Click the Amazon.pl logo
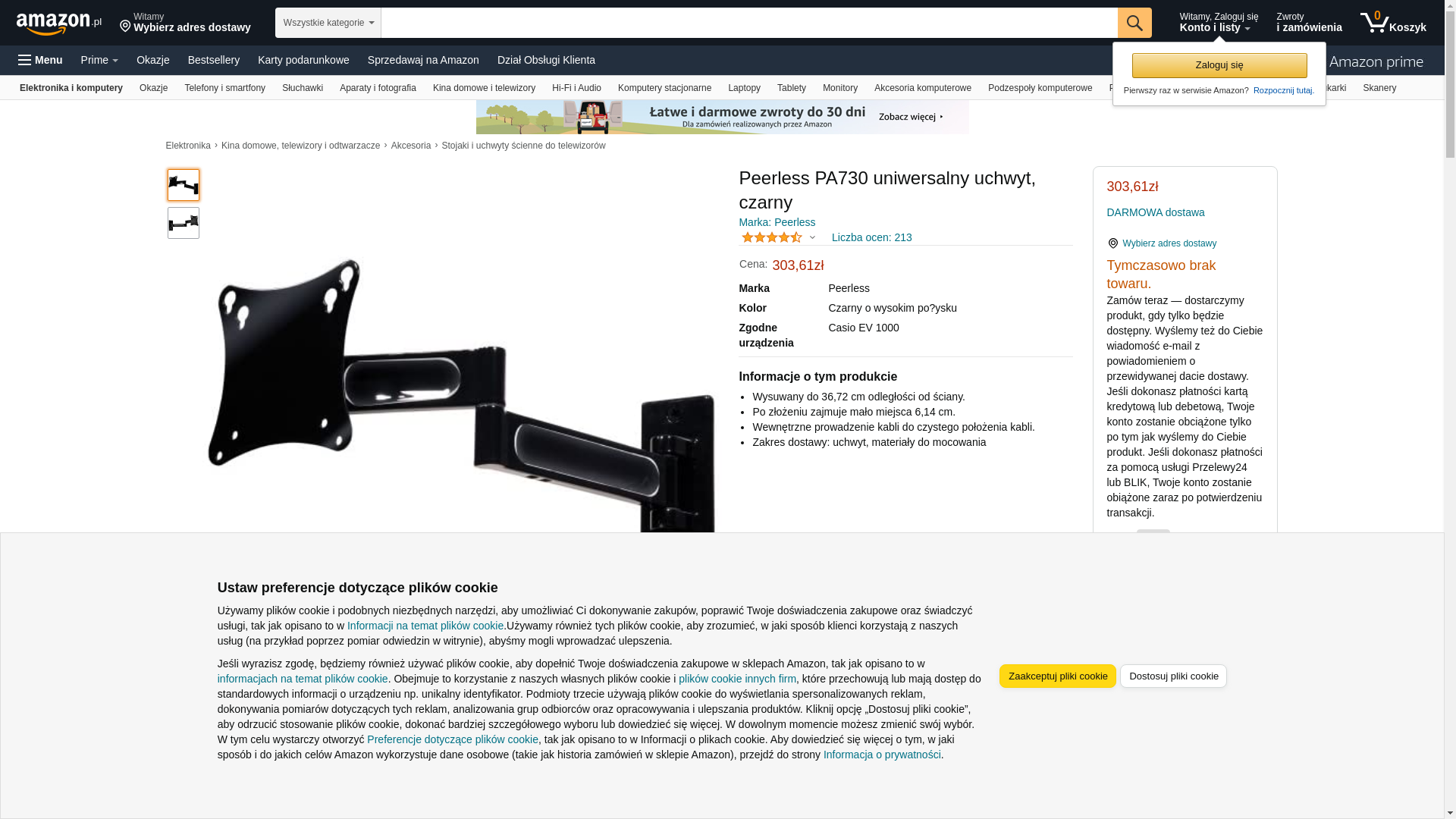 click(58, 24)
